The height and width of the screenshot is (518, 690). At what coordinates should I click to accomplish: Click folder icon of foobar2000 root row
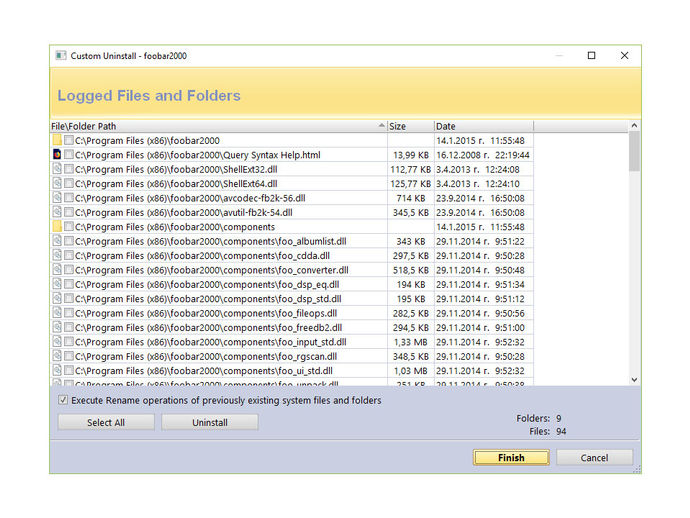57,140
